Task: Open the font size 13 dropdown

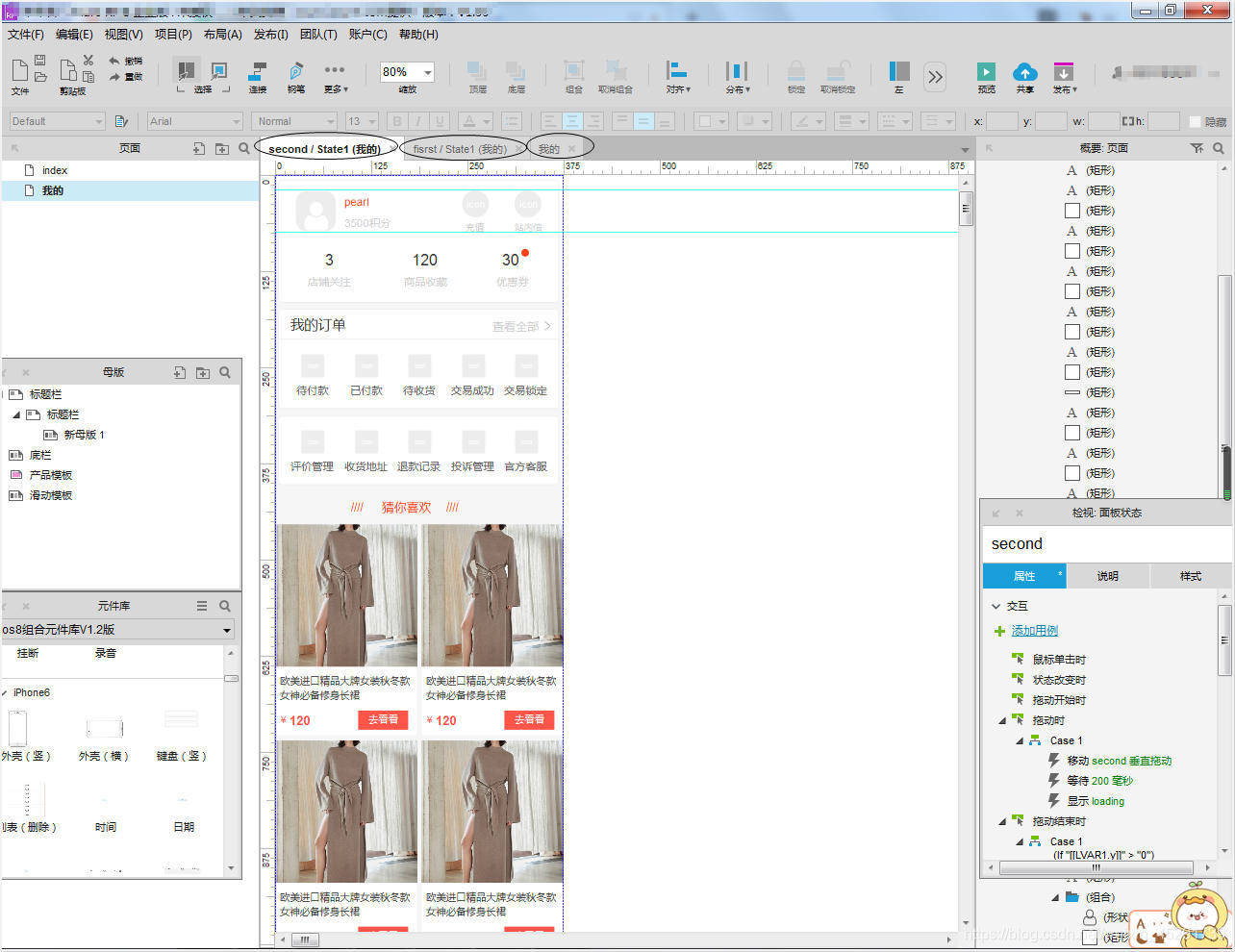Action: (x=362, y=121)
